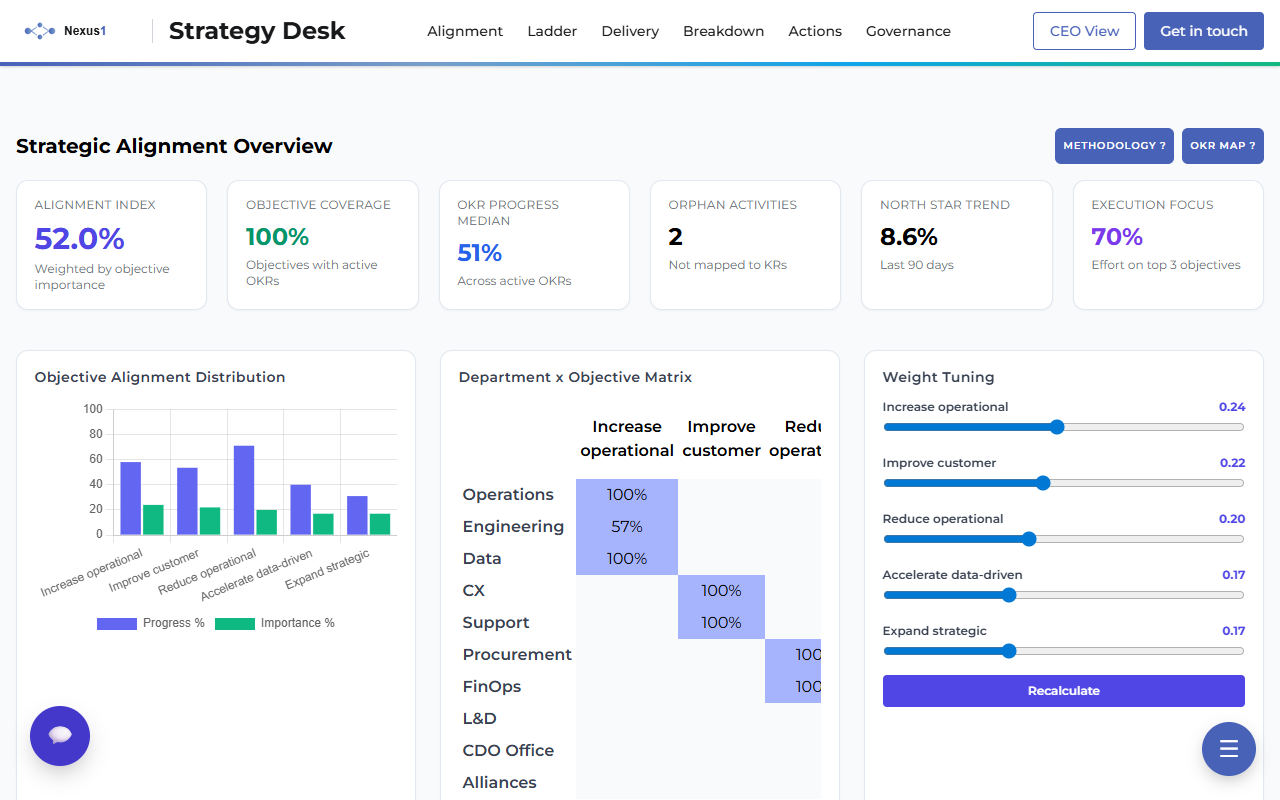
Task: Click the Progress % legend swatch
Action: 116,623
